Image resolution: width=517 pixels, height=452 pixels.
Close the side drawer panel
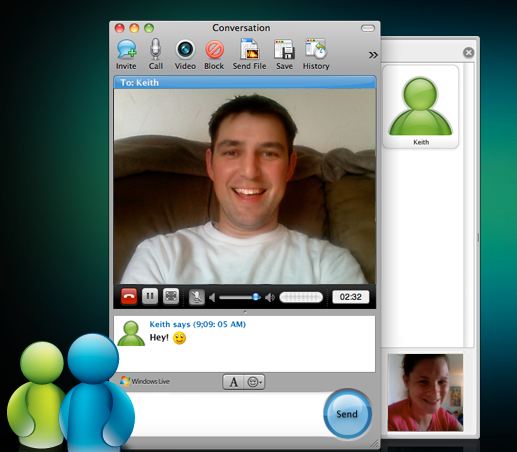[x=468, y=52]
